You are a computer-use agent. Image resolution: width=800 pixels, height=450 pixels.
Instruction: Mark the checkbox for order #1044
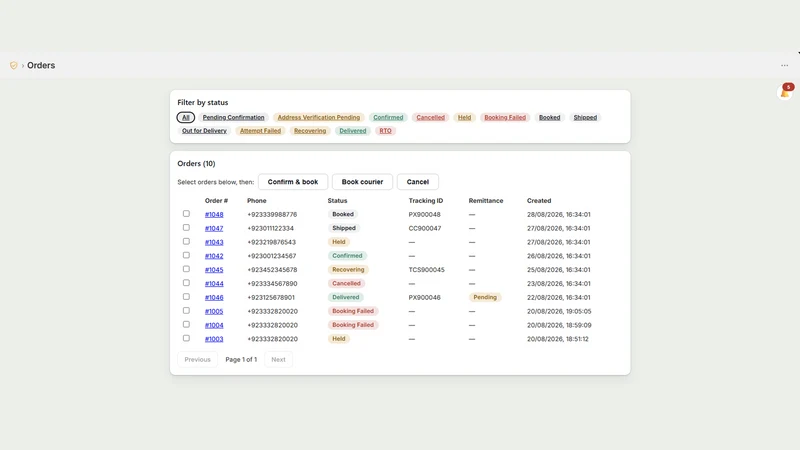[186, 283]
